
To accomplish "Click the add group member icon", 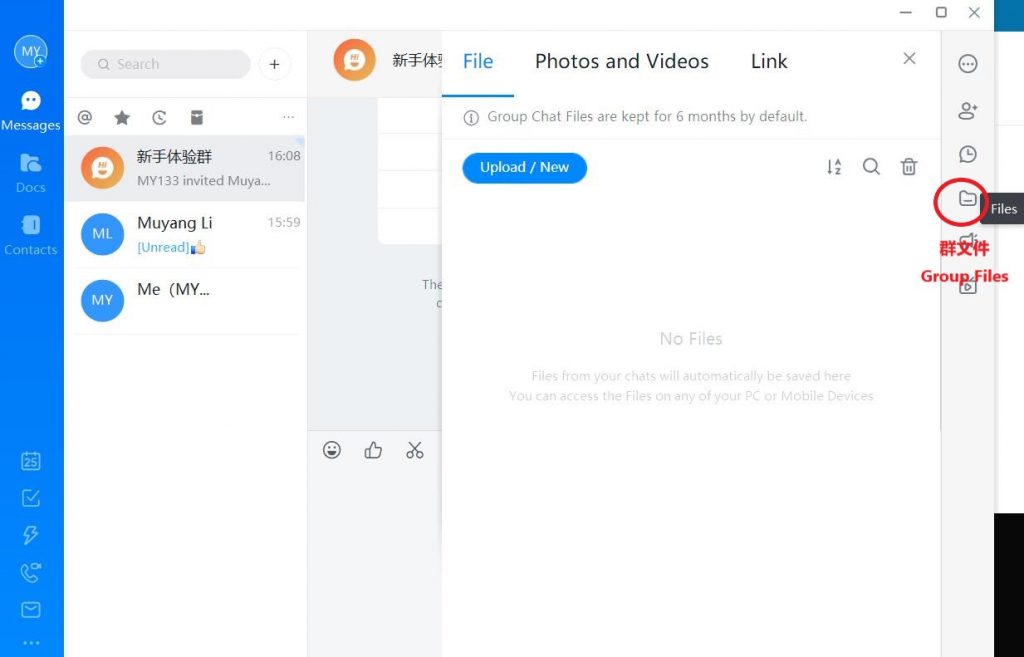I will click(x=967, y=110).
